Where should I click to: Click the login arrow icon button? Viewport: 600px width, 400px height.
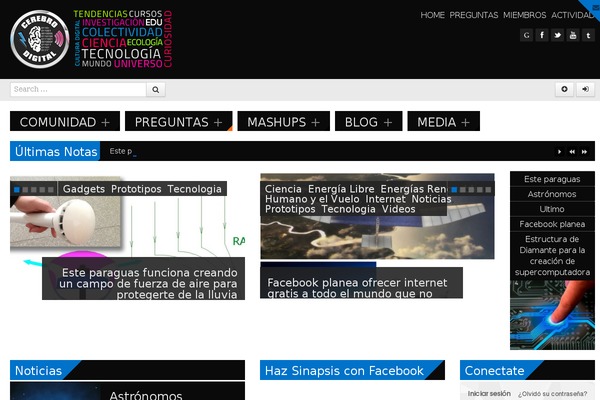coord(585,89)
